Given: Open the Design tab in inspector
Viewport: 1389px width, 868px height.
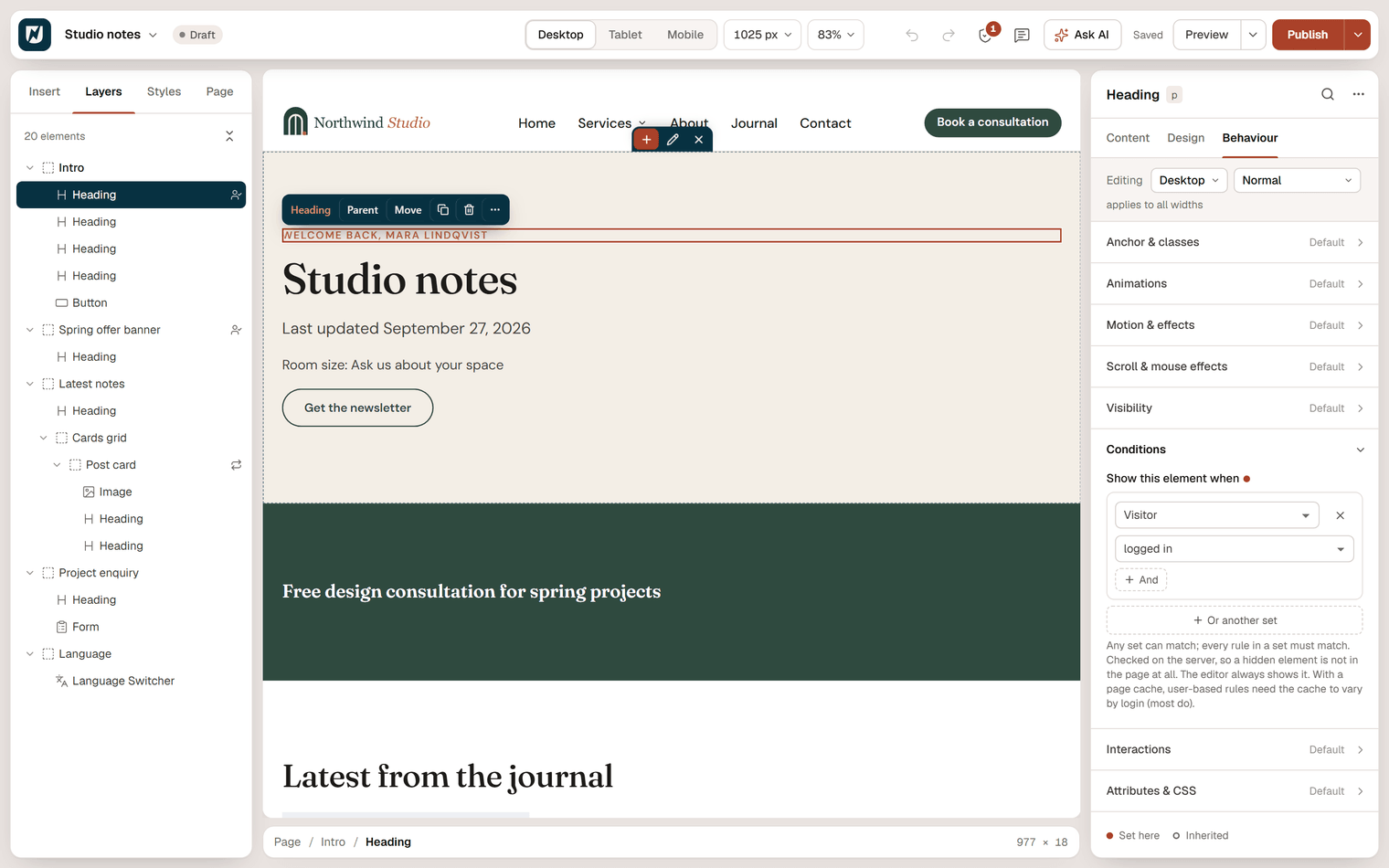Looking at the screenshot, I should (x=1185, y=138).
